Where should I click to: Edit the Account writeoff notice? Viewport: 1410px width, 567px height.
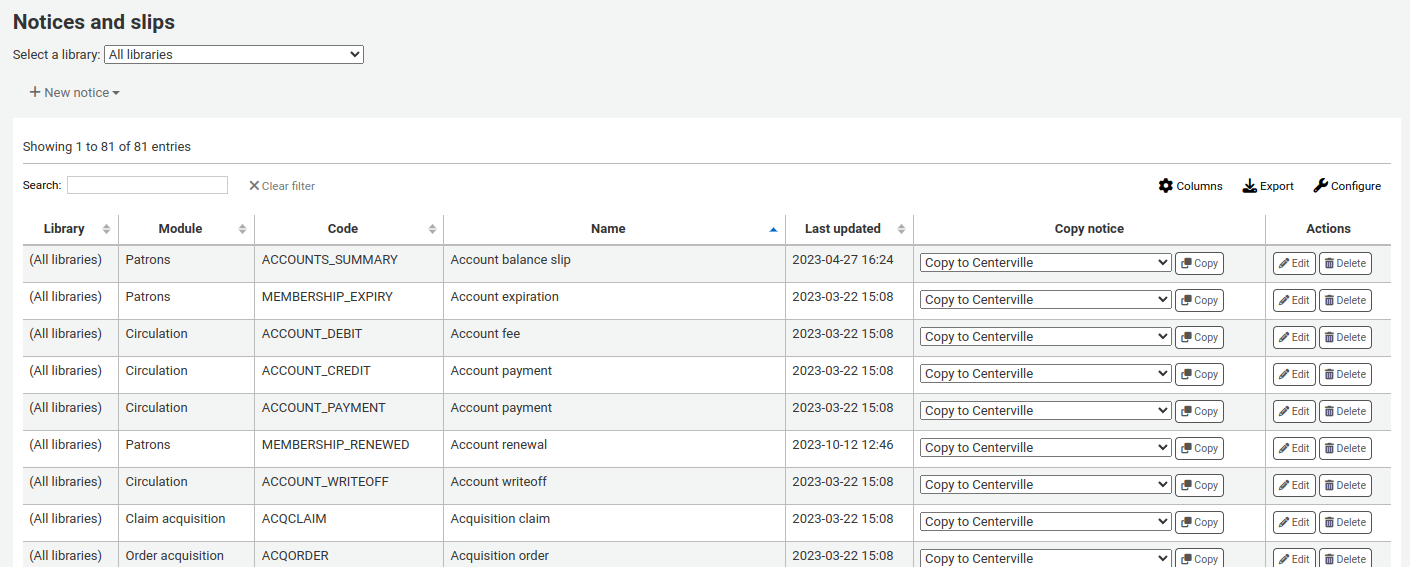click(1294, 486)
